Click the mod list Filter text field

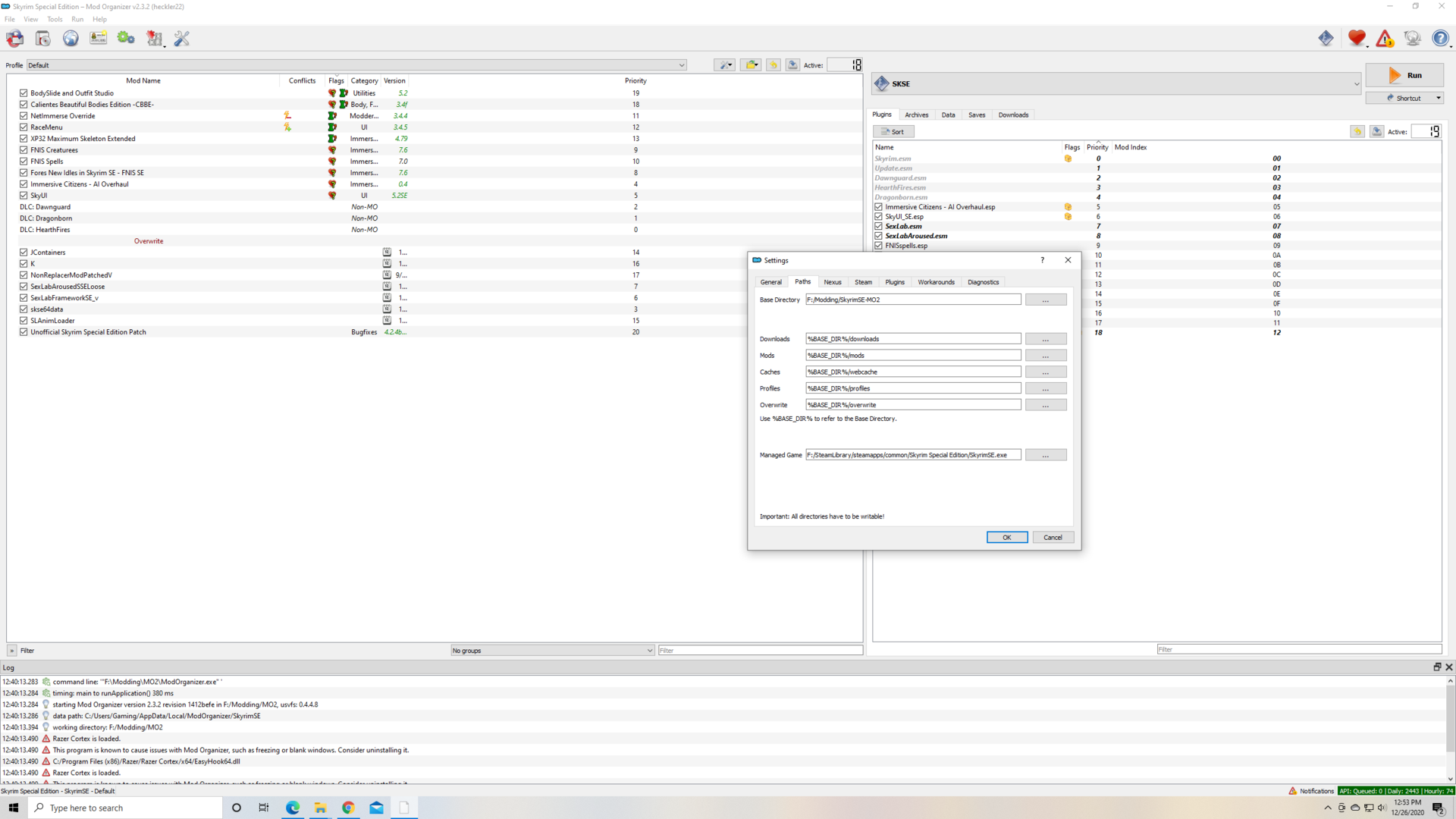coord(760,651)
